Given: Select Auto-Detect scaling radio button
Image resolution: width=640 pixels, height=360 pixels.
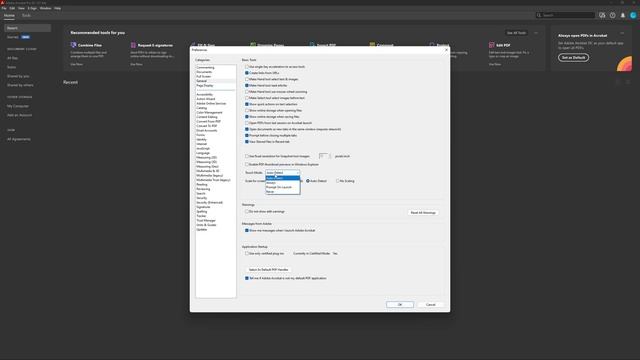Looking at the screenshot, I should point(308,181).
